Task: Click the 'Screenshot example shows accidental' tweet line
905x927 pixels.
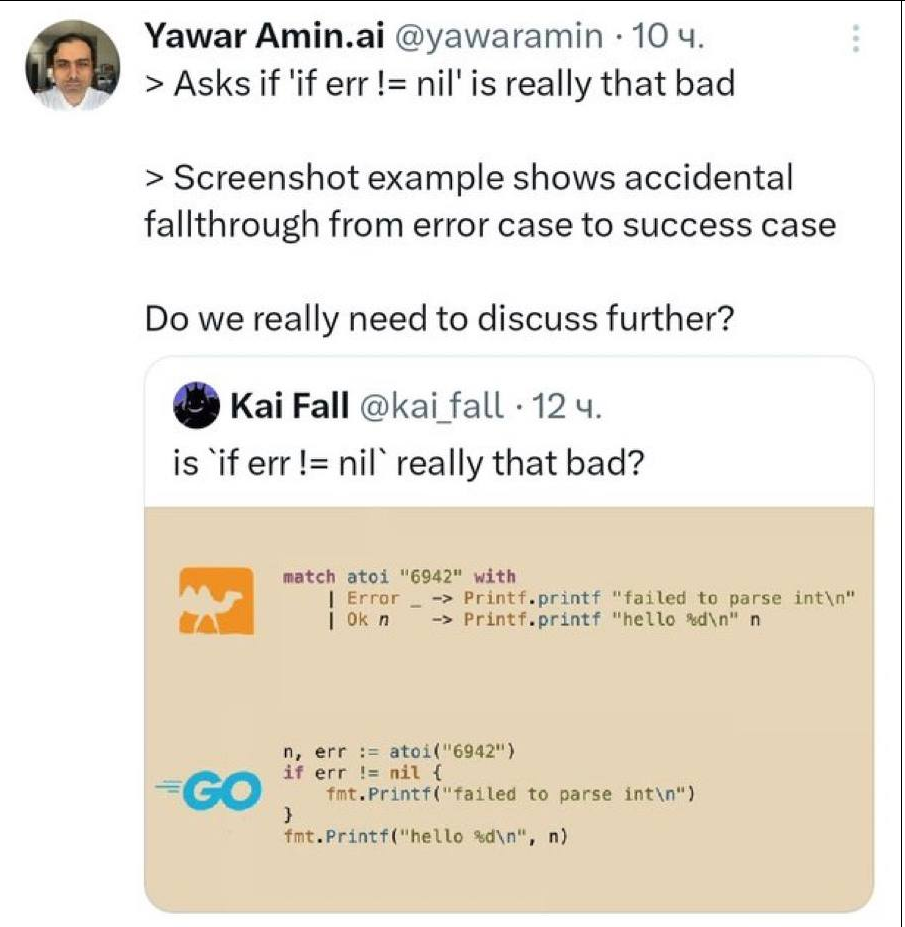Action: tap(469, 178)
